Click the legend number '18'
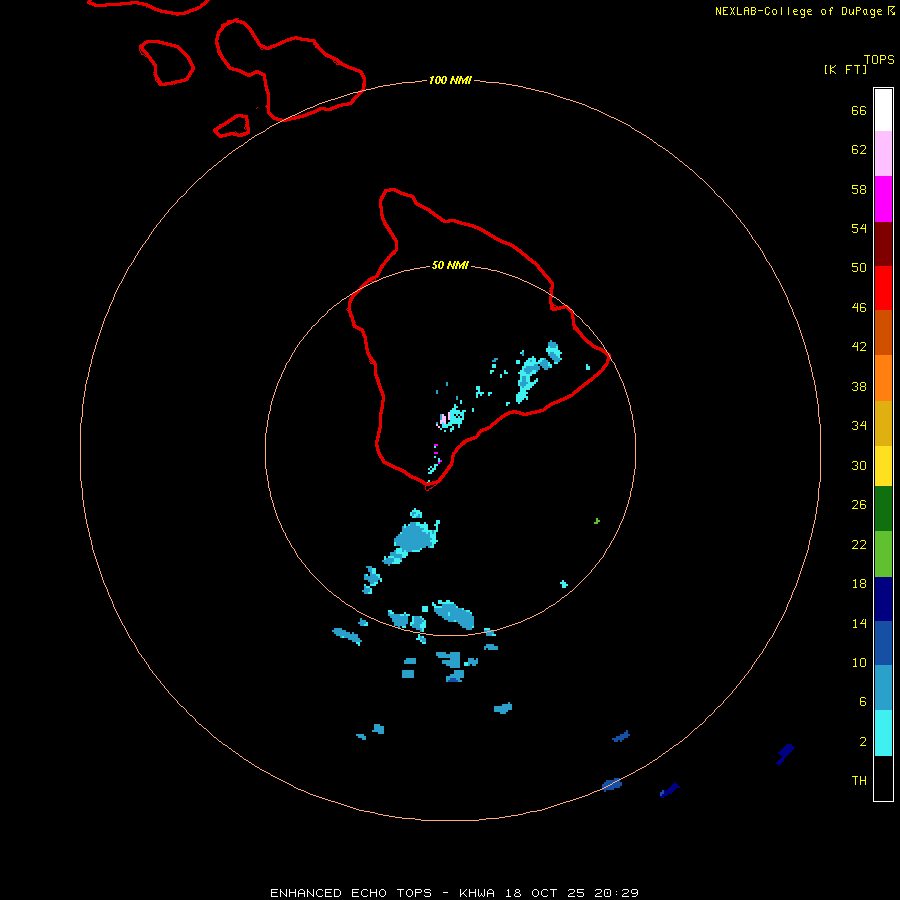 click(859, 584)
